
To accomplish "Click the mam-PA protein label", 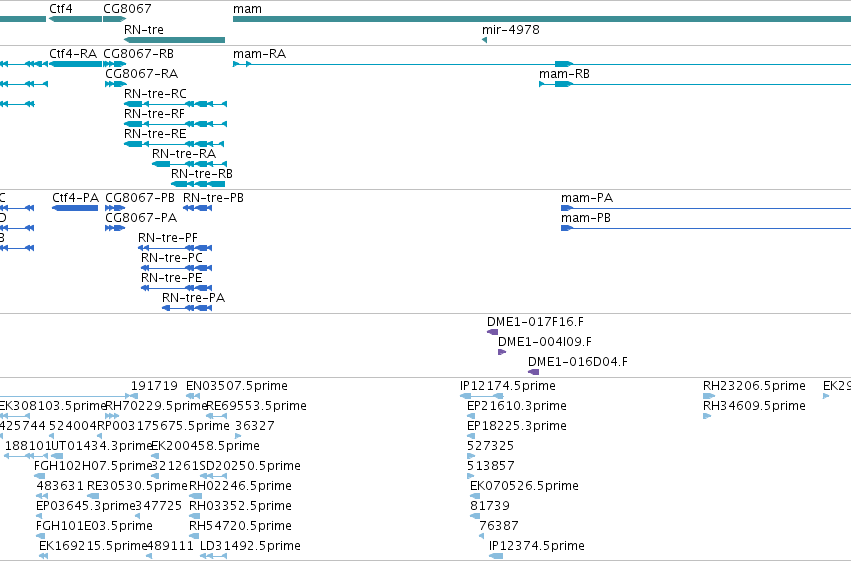I will (587, 197).
